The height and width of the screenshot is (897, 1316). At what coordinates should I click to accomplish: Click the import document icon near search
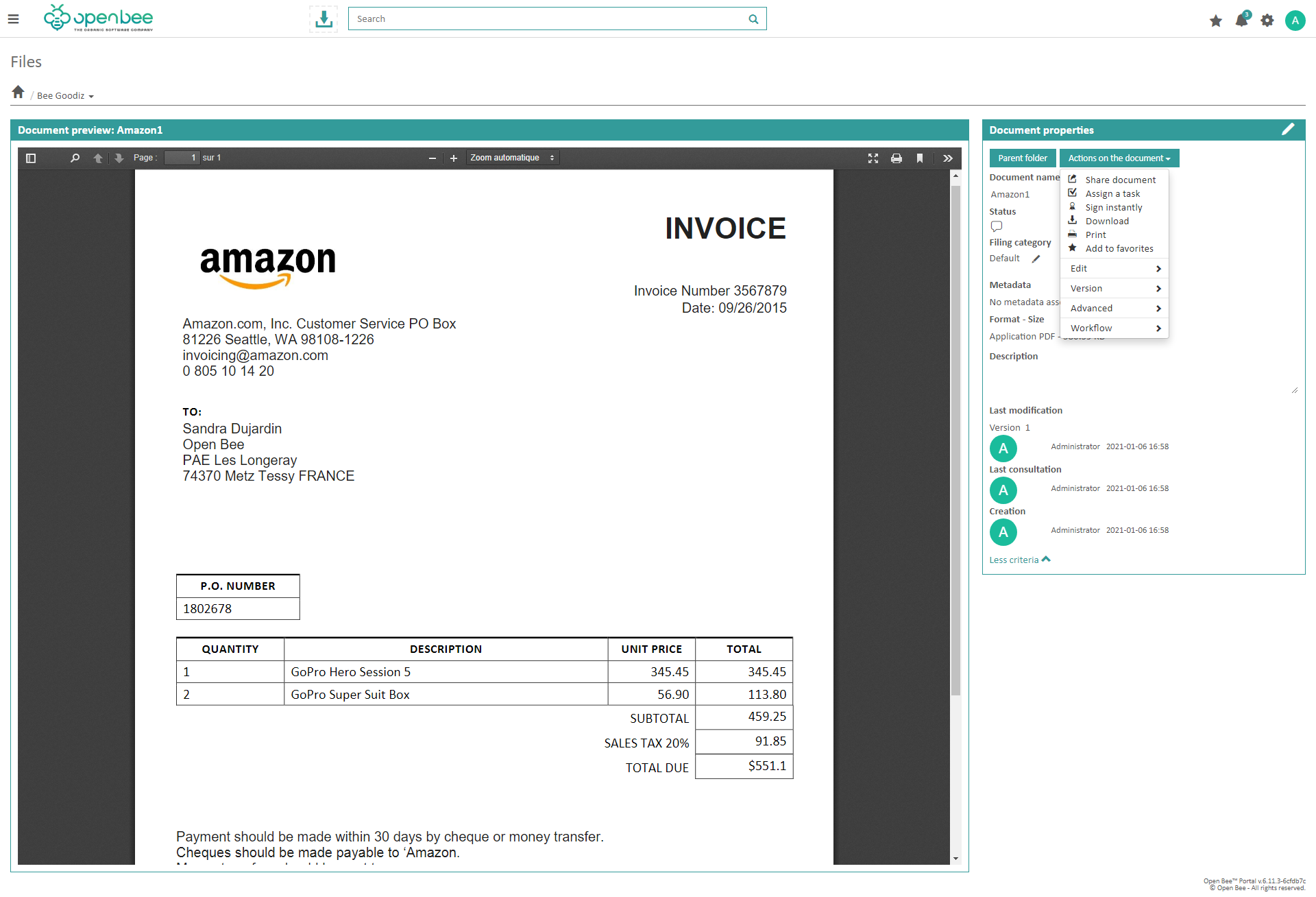coord(324,19)
